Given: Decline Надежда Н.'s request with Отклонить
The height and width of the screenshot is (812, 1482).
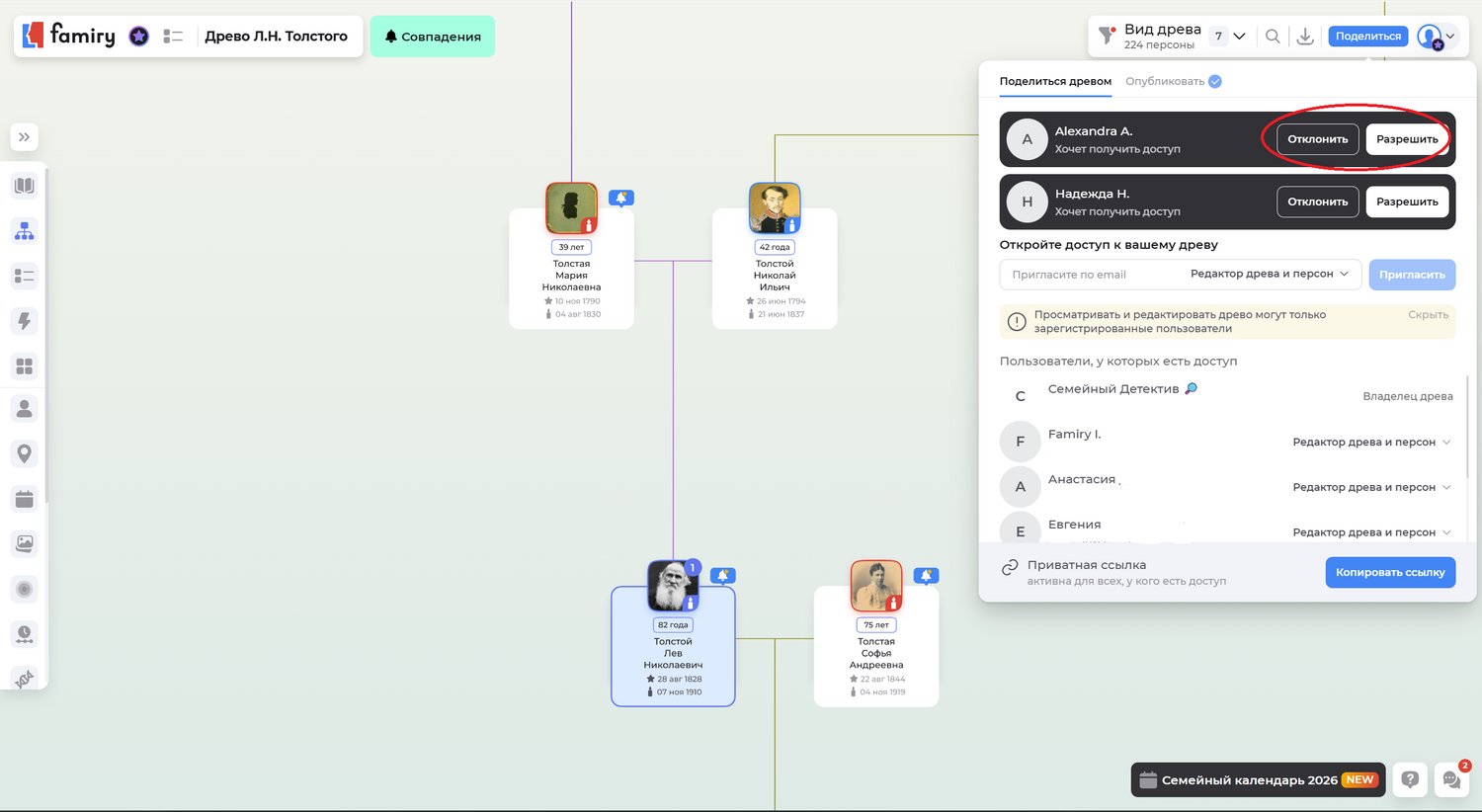Looking at the screenshot, I should 1317,202.
